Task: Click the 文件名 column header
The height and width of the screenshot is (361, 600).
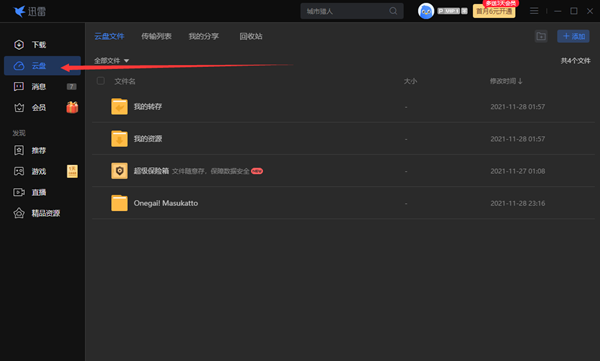Action: (125, 81)
